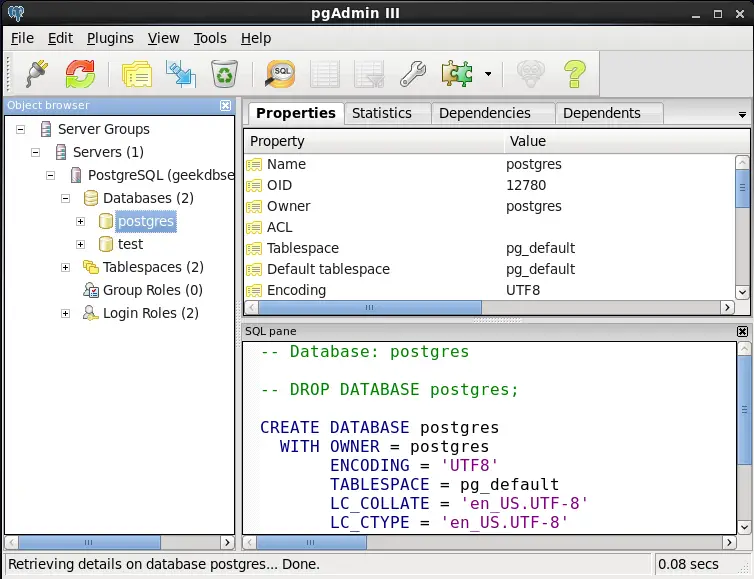Select Tablespaces (2) in tree
This screenshot has width=754, height=579.
tap(153, 267)
